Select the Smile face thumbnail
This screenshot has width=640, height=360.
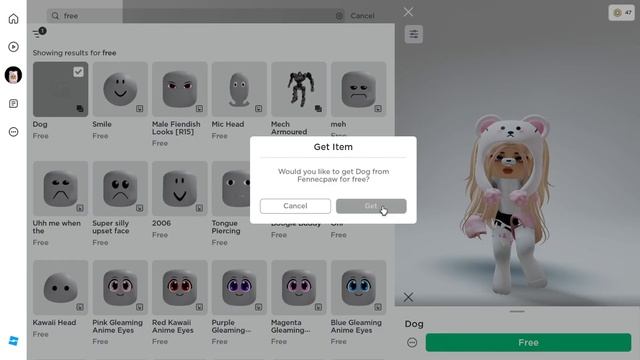click(120, 89)
